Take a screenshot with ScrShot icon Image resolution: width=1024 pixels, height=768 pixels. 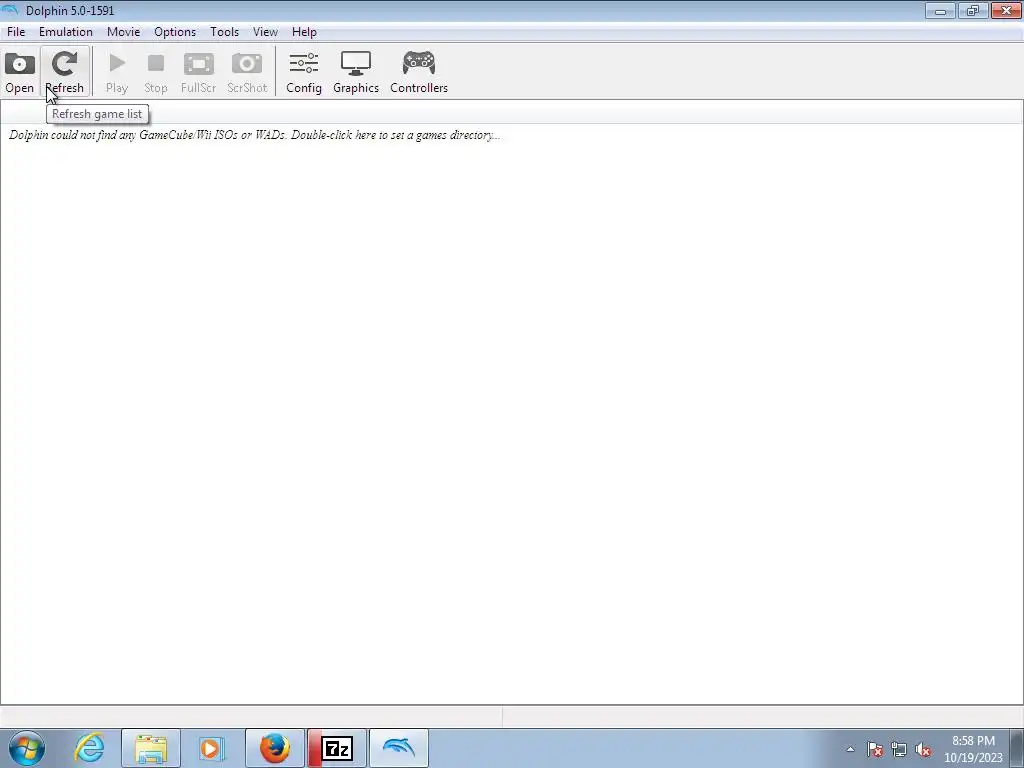coord(247,72)
